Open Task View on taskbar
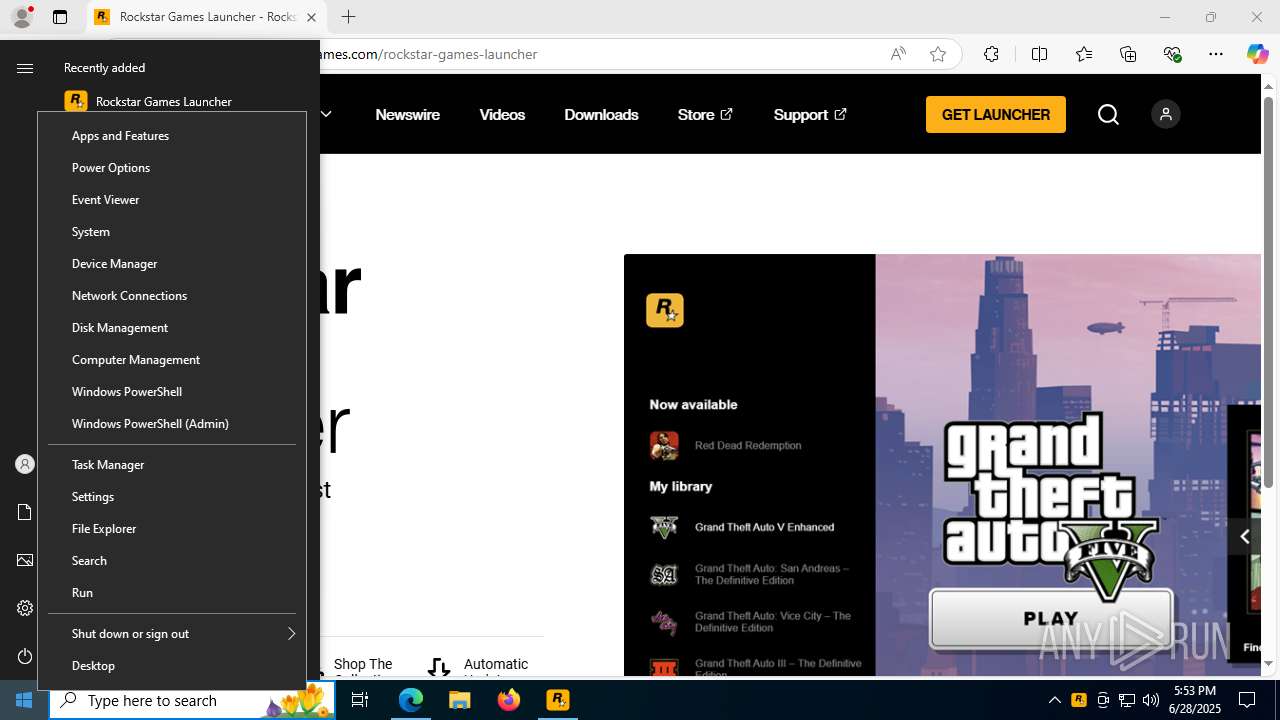 tap(360, 700)
